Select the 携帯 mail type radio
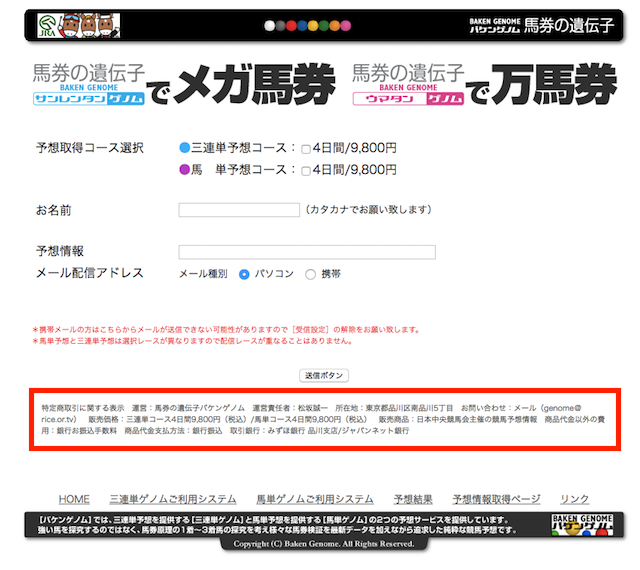Image resolution: width=640 pixels, height=570 pixels. tap(310, 274)
